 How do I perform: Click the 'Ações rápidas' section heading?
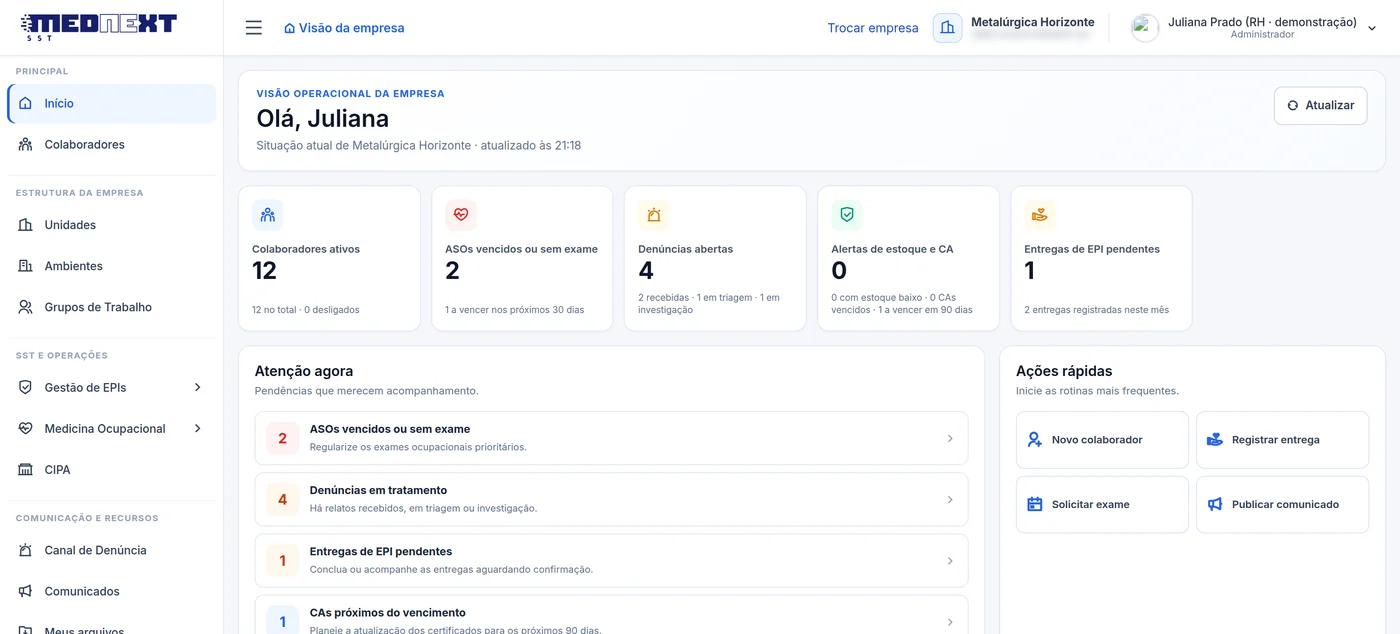click(x=1064, y=371)
